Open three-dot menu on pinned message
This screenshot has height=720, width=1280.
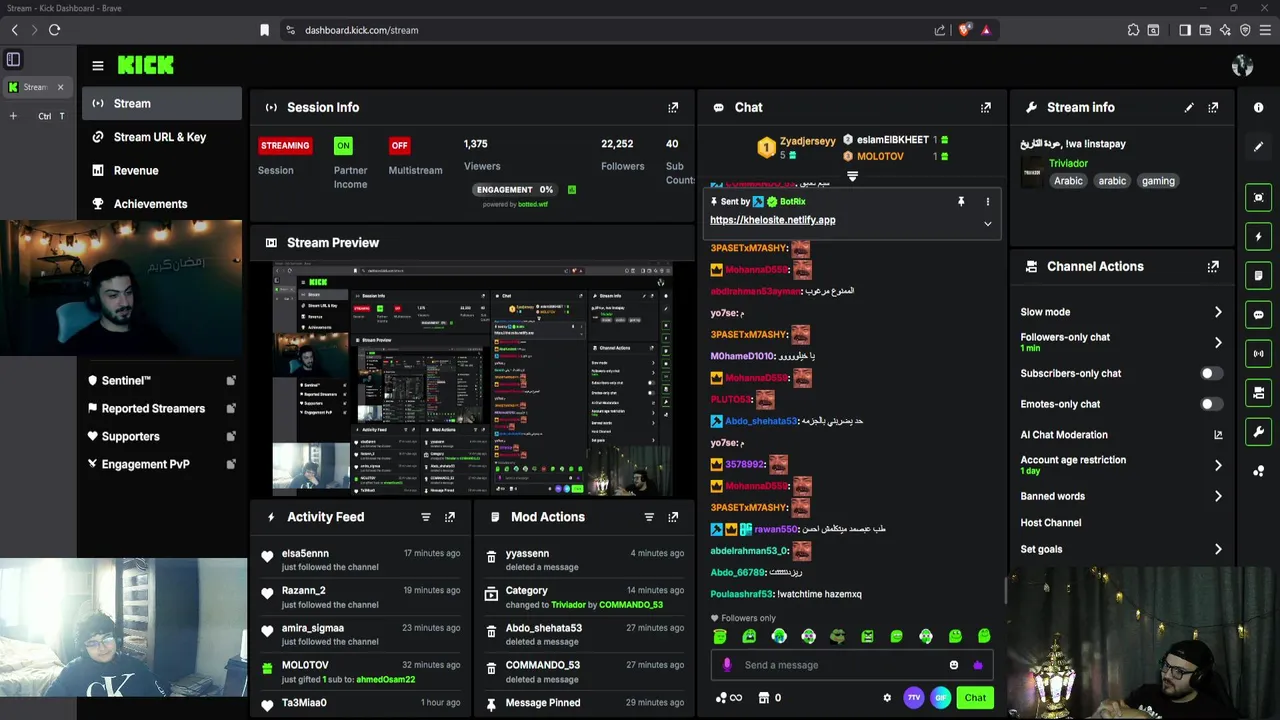tap(987, 202)
